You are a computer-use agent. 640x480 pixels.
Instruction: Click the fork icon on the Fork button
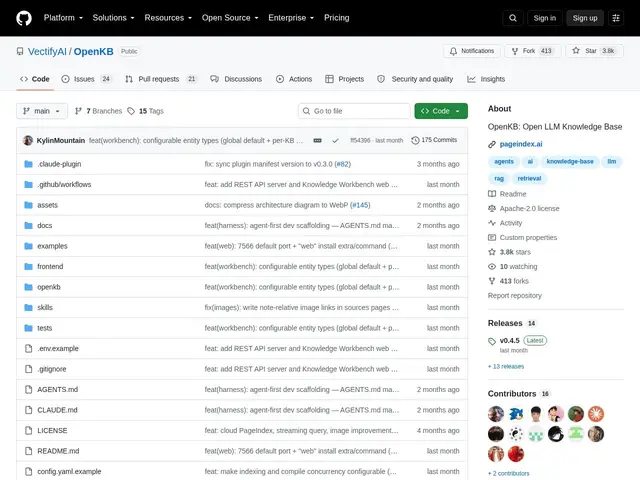pos(515,51)
